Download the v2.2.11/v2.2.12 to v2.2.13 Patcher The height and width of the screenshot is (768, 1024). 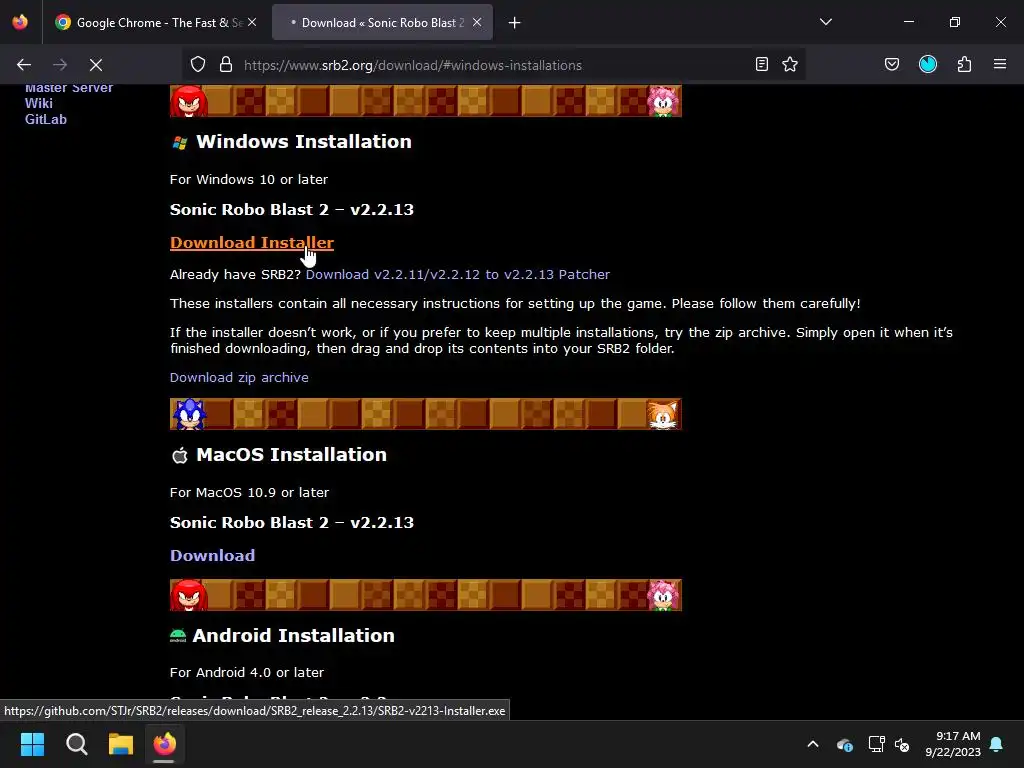pos(458,274)
